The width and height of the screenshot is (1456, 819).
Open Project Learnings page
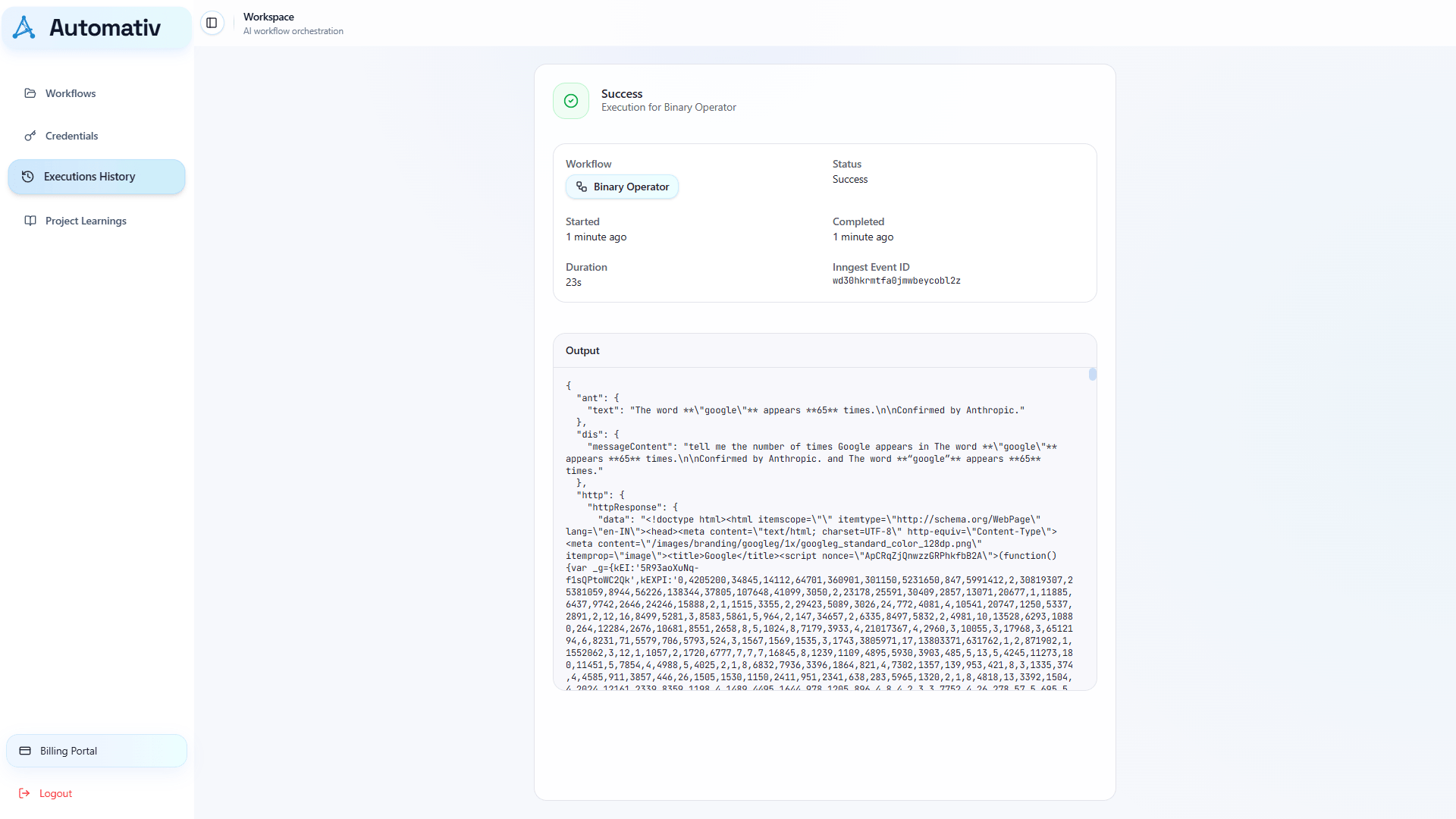point(96,221)
